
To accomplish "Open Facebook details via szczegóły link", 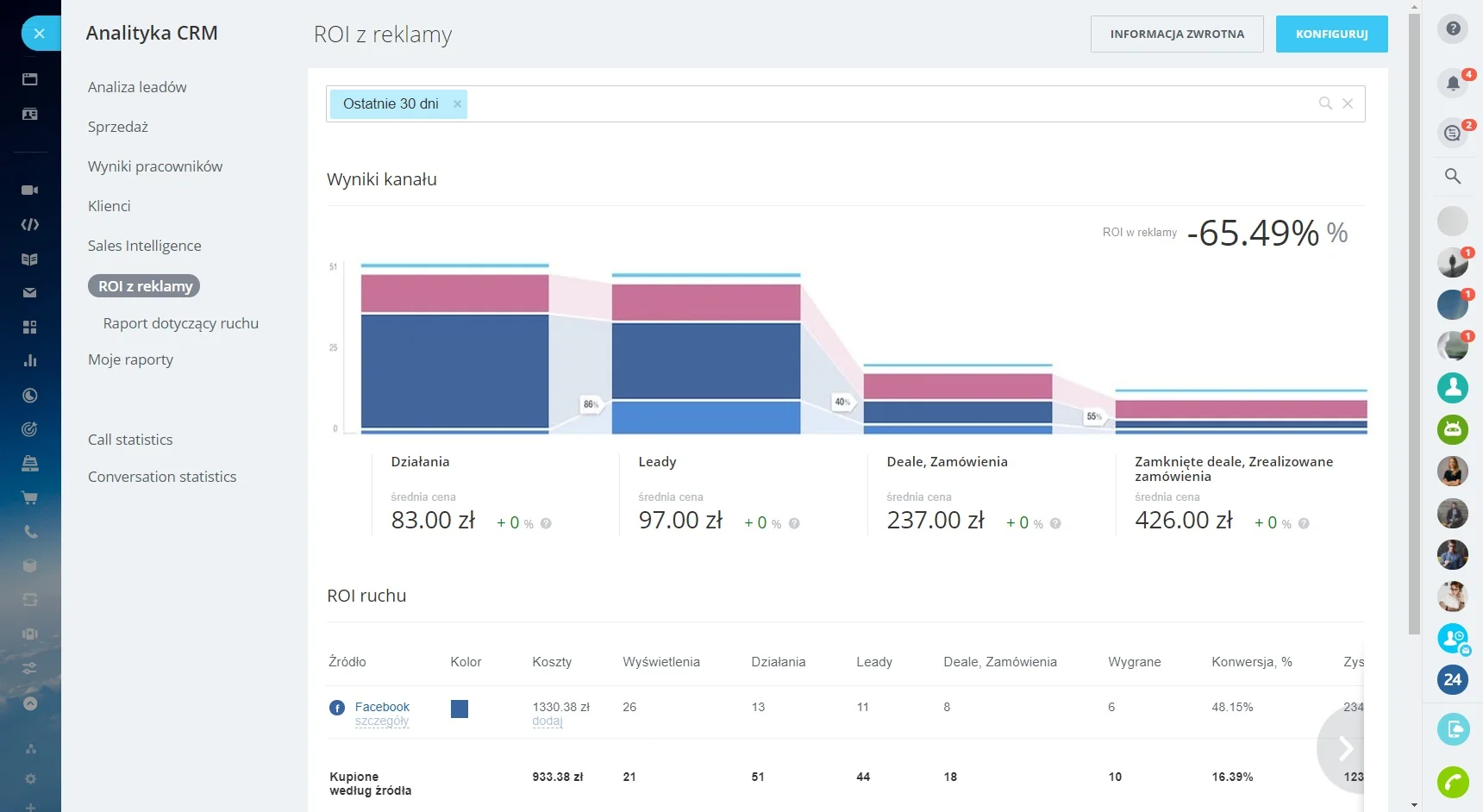I will (382, 721).
